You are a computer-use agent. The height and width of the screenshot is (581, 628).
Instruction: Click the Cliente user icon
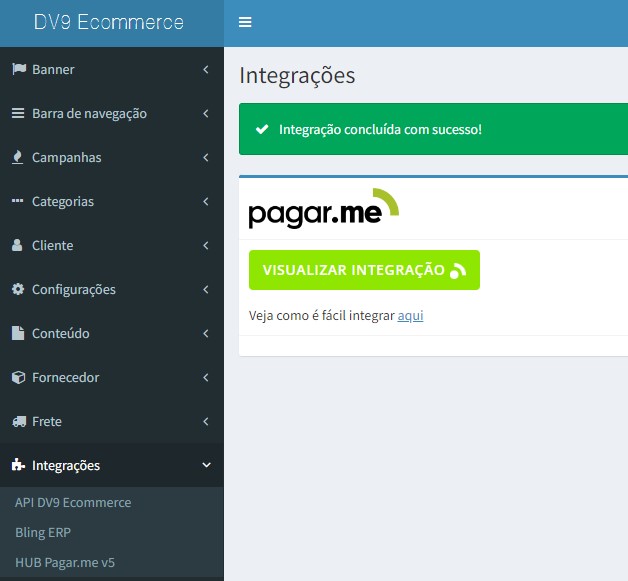(x=18, y=245)
